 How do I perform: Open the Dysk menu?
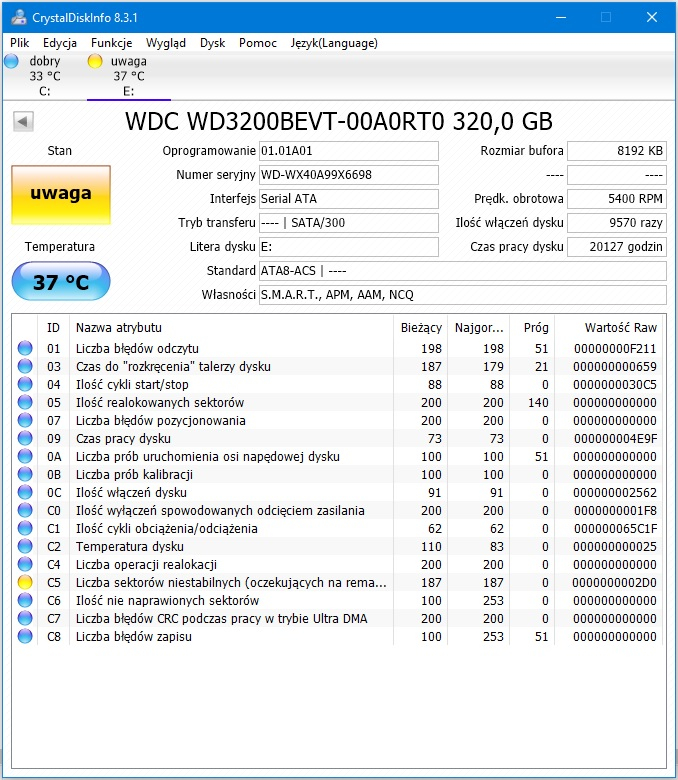pyautogui.click(x=212, y=43)
